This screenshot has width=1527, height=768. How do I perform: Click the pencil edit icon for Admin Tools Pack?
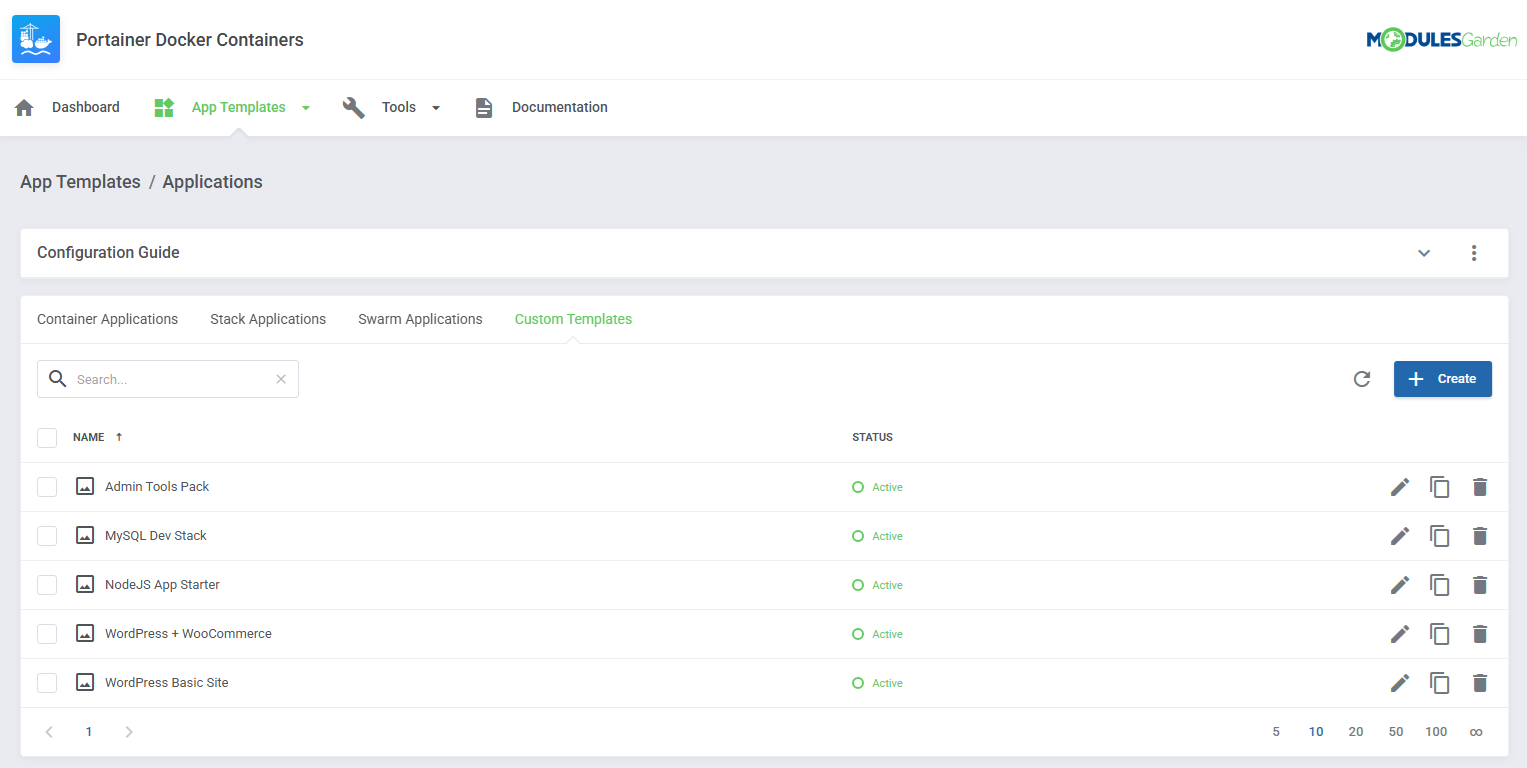[x=1399, y=486]
